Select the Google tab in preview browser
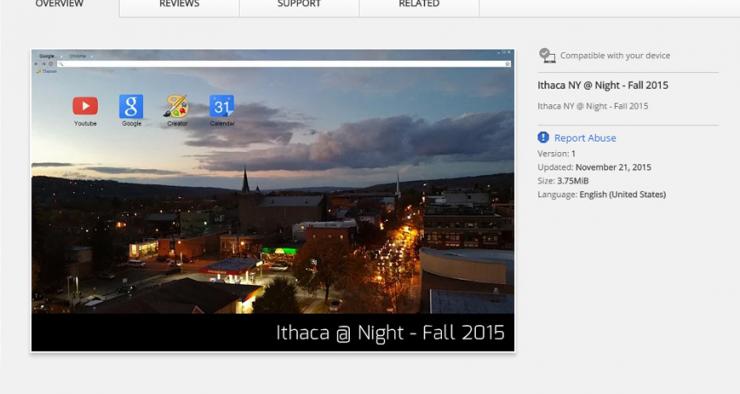 (x=47, y=56)
